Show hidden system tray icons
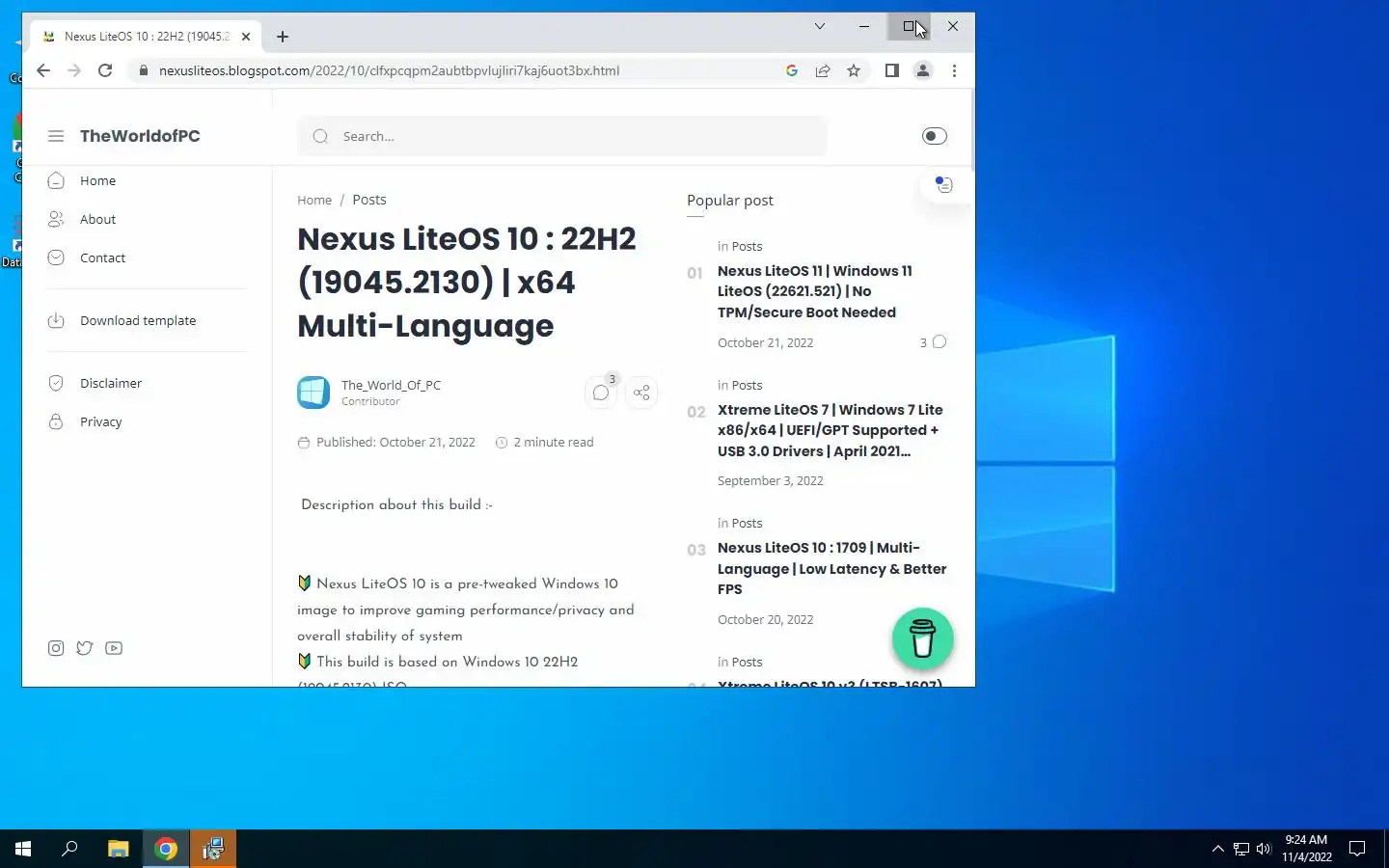This screenshot has height=868, width=1389. (1217, 849)
